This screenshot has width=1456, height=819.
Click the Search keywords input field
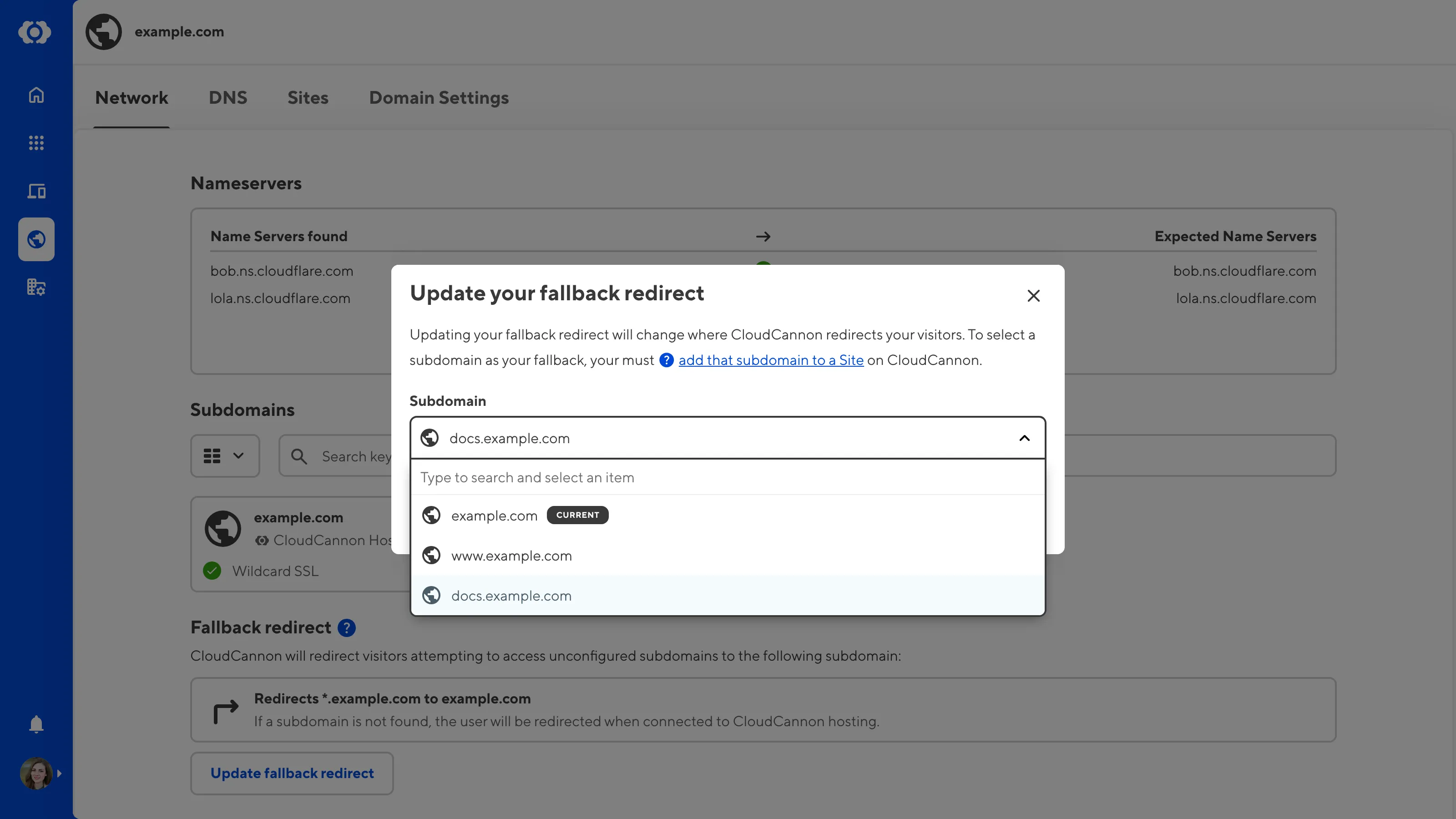pyautogui.click(x=356, y=455)
